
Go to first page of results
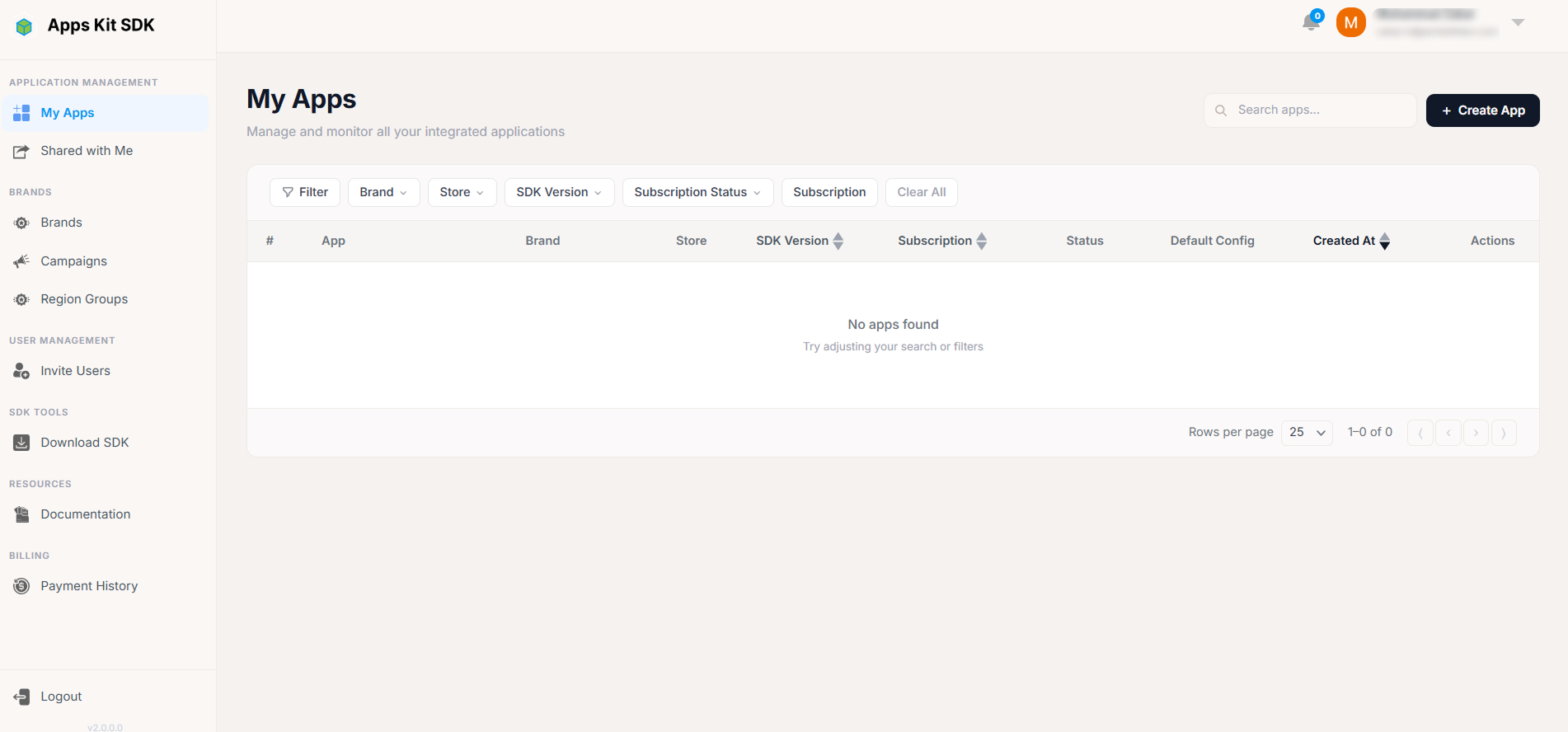click(x=1420, y=433)
